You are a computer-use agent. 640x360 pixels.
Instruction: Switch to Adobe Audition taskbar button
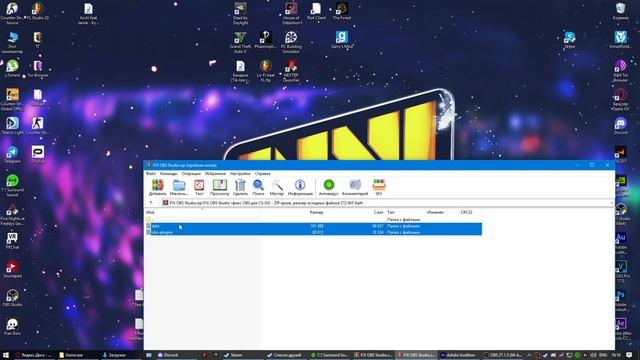458,355
